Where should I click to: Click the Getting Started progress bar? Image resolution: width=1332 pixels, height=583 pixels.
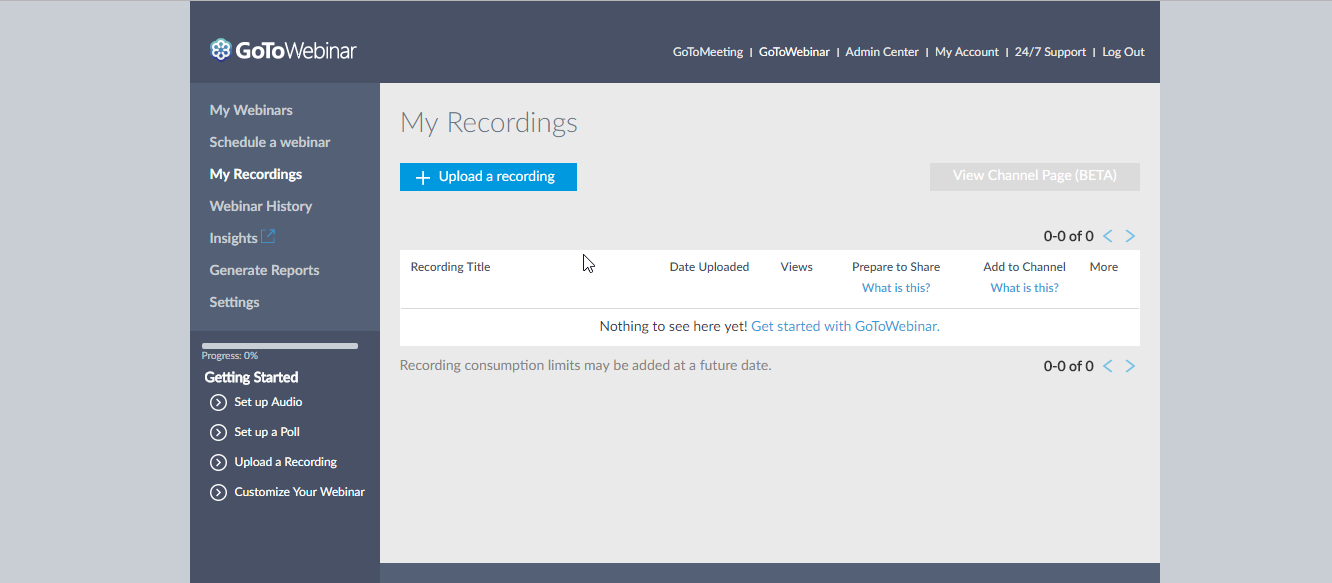(280, 346)
